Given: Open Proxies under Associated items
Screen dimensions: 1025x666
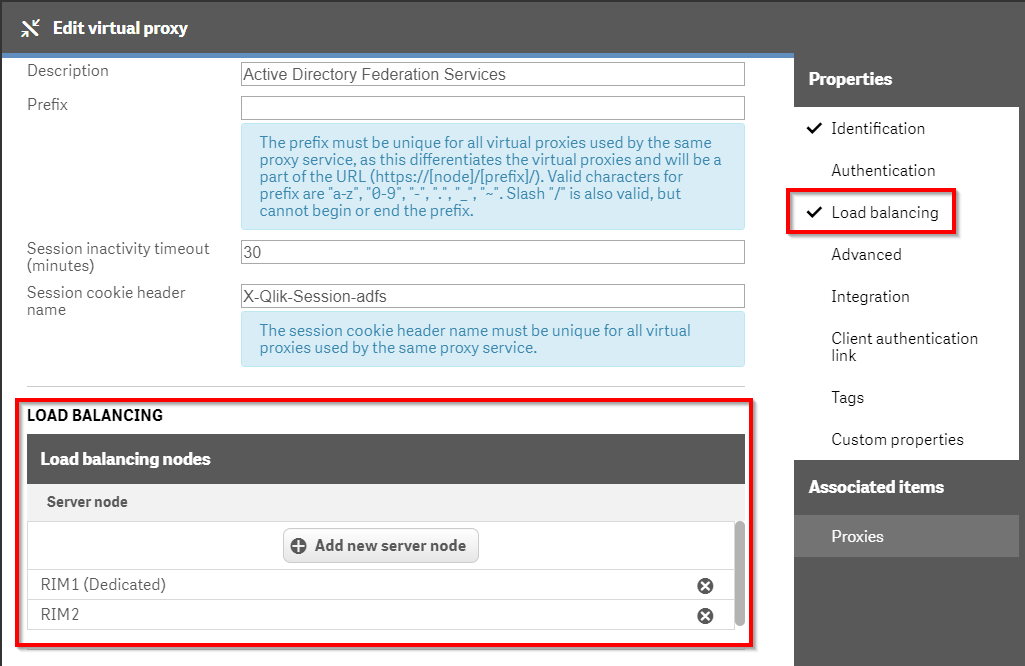Looking at the screenshot, I should [857, 536].
